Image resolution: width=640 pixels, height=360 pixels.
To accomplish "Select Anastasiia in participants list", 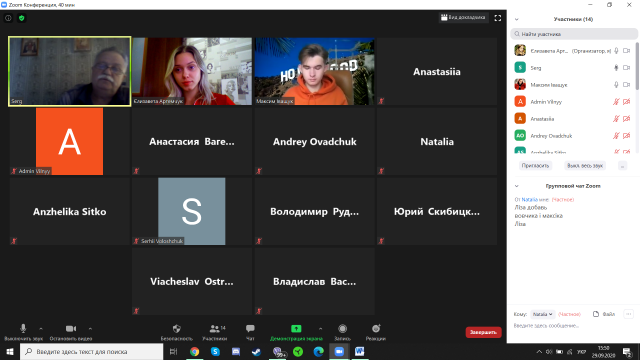I will click(573, 119).
